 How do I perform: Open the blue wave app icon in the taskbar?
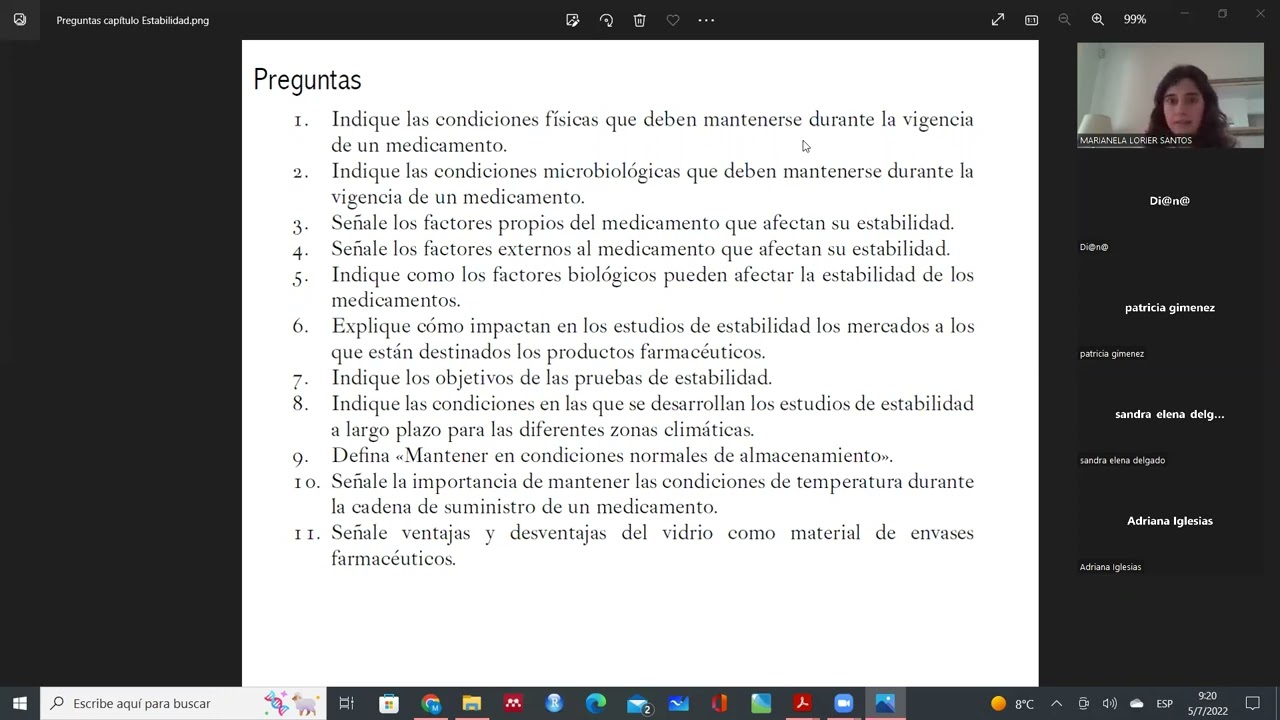click(679, 703)
